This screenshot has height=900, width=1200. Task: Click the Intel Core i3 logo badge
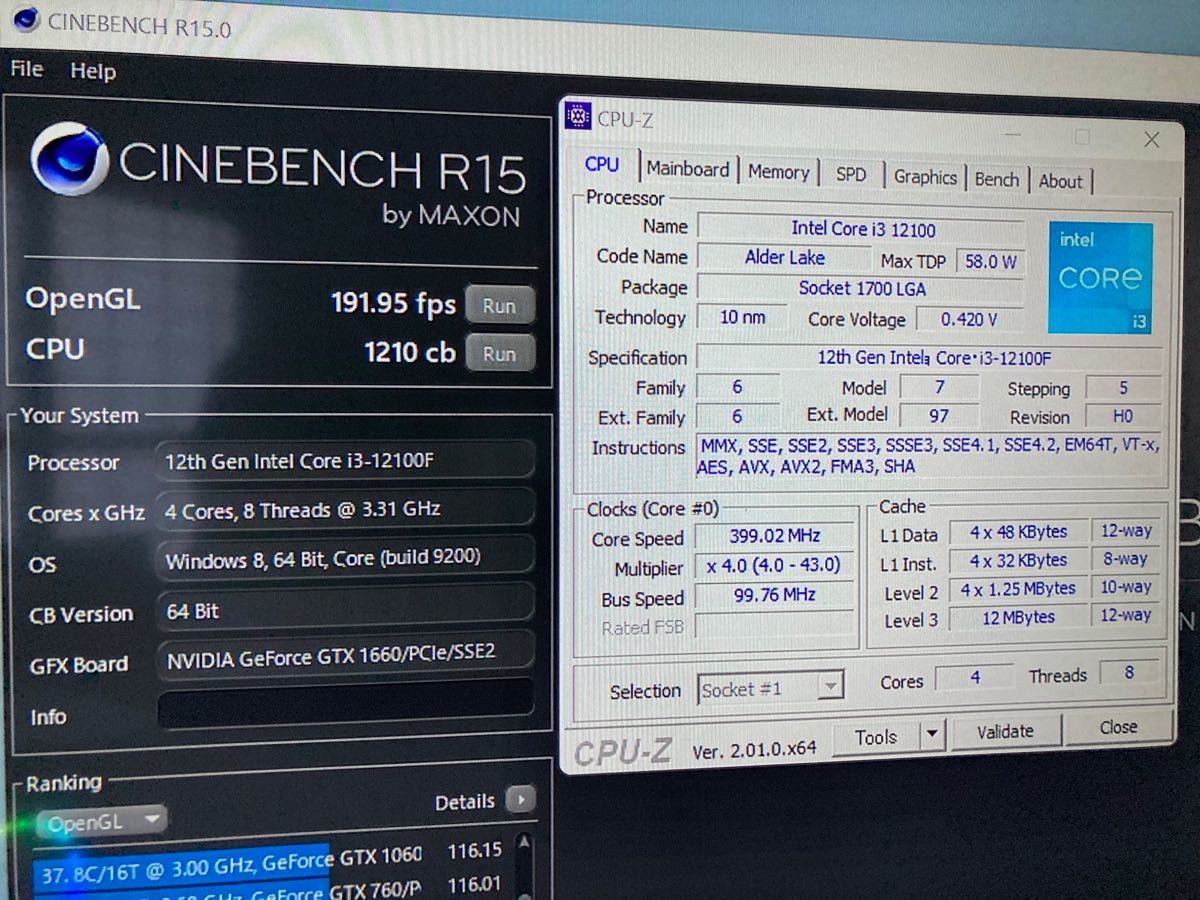point(1100,278)
